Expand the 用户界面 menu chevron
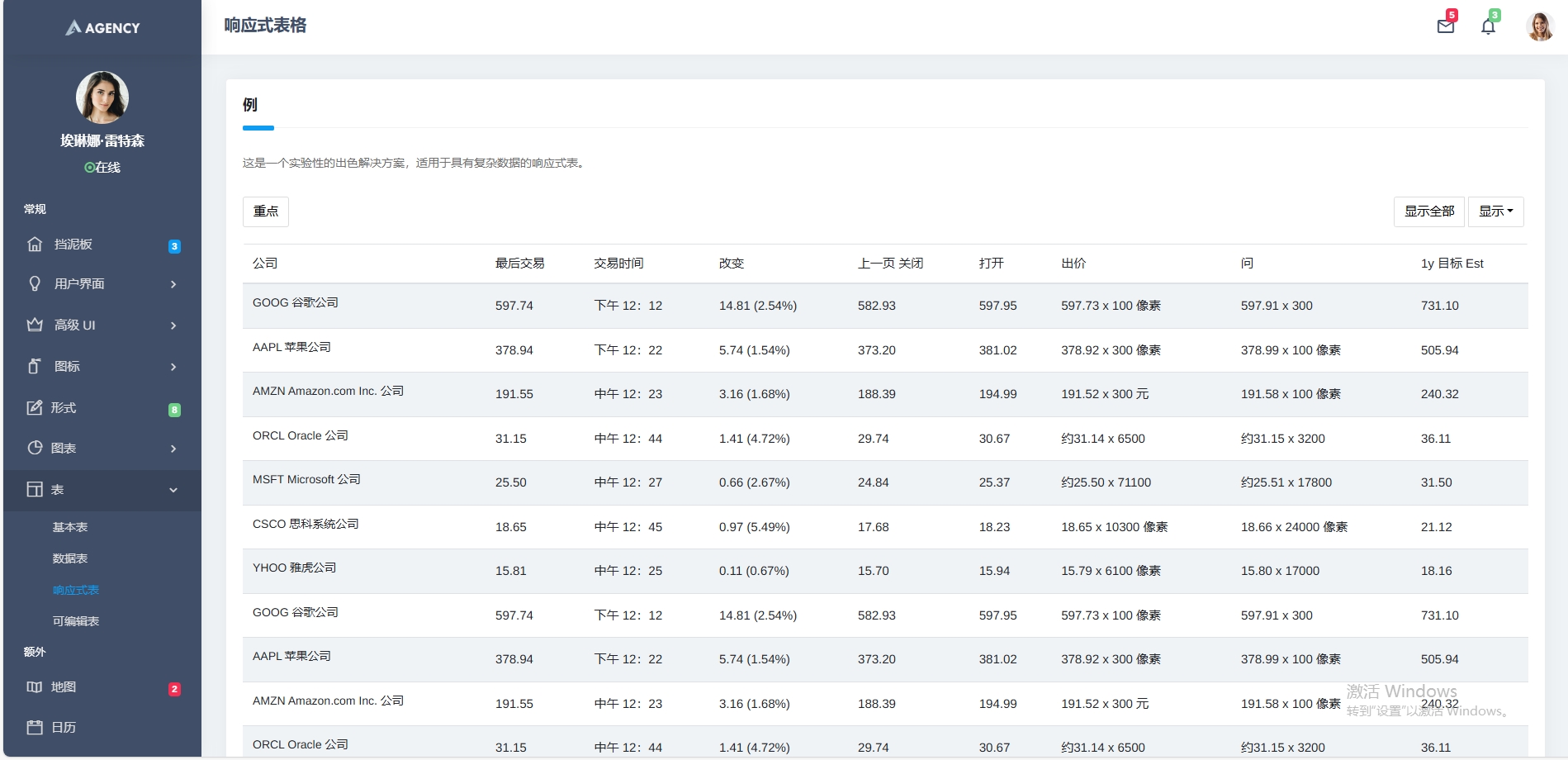The height and width of the screenshot is (760, 1568). point(173,284)
